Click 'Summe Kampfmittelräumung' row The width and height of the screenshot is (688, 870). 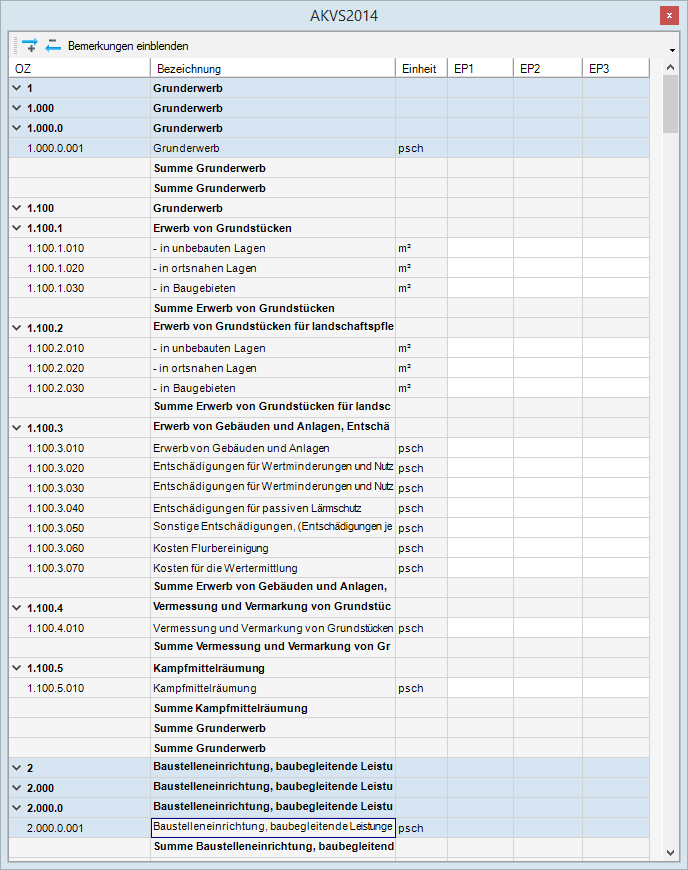coord(329,708)
